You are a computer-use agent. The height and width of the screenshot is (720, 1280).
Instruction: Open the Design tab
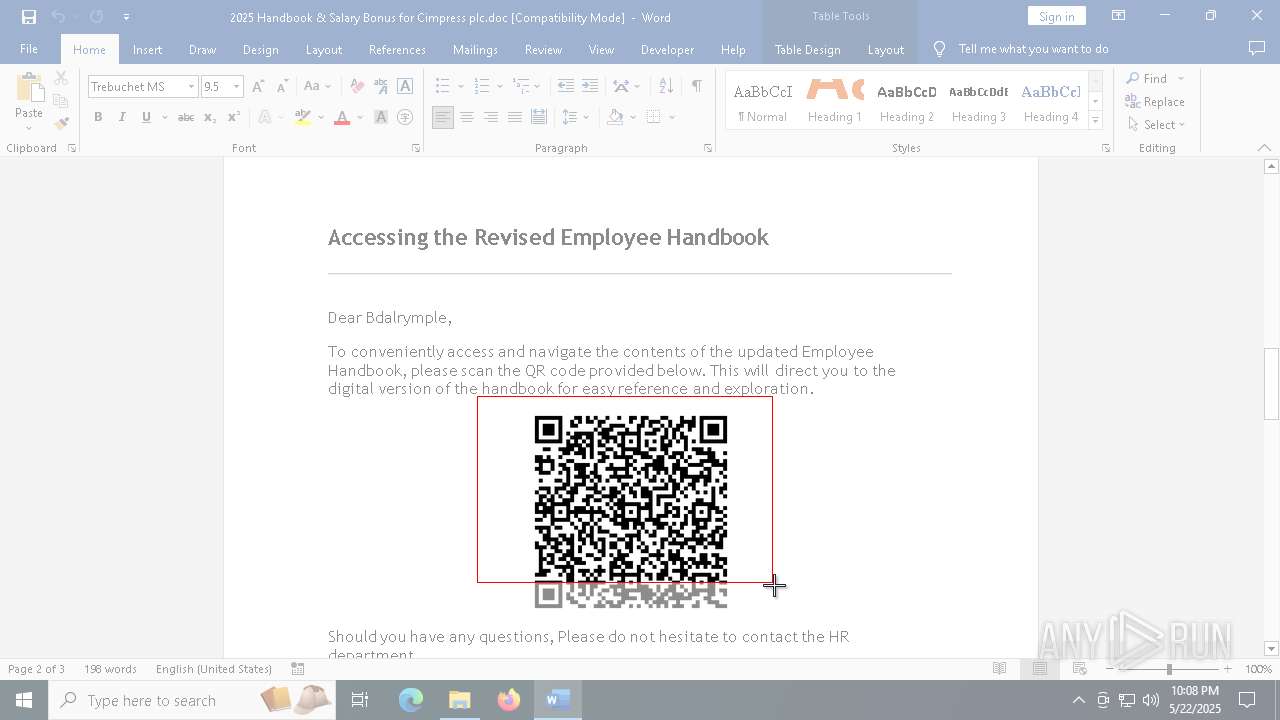coord(260,49)
